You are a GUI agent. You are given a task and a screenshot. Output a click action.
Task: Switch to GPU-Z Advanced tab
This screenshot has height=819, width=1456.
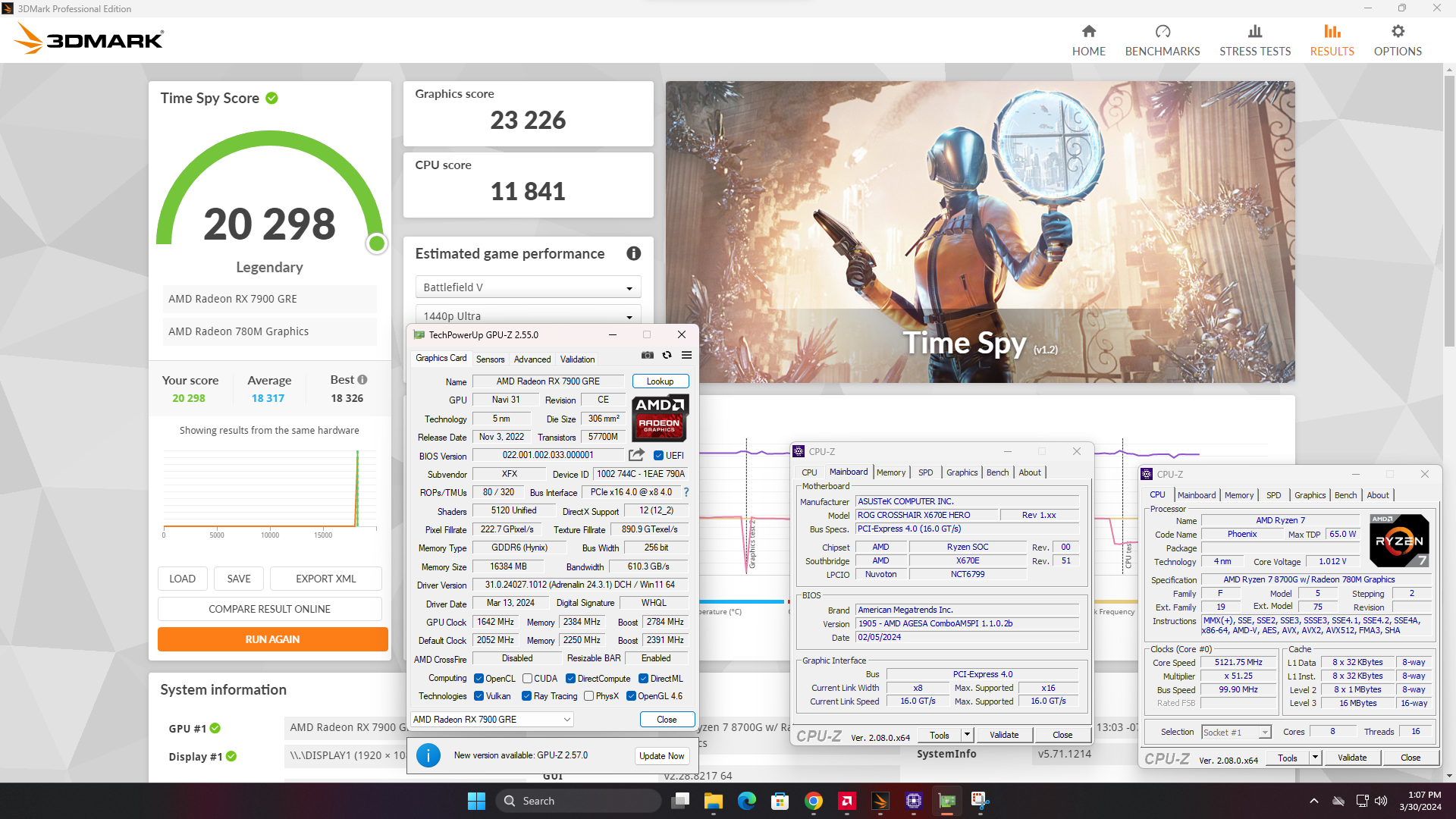click(532, 359)
